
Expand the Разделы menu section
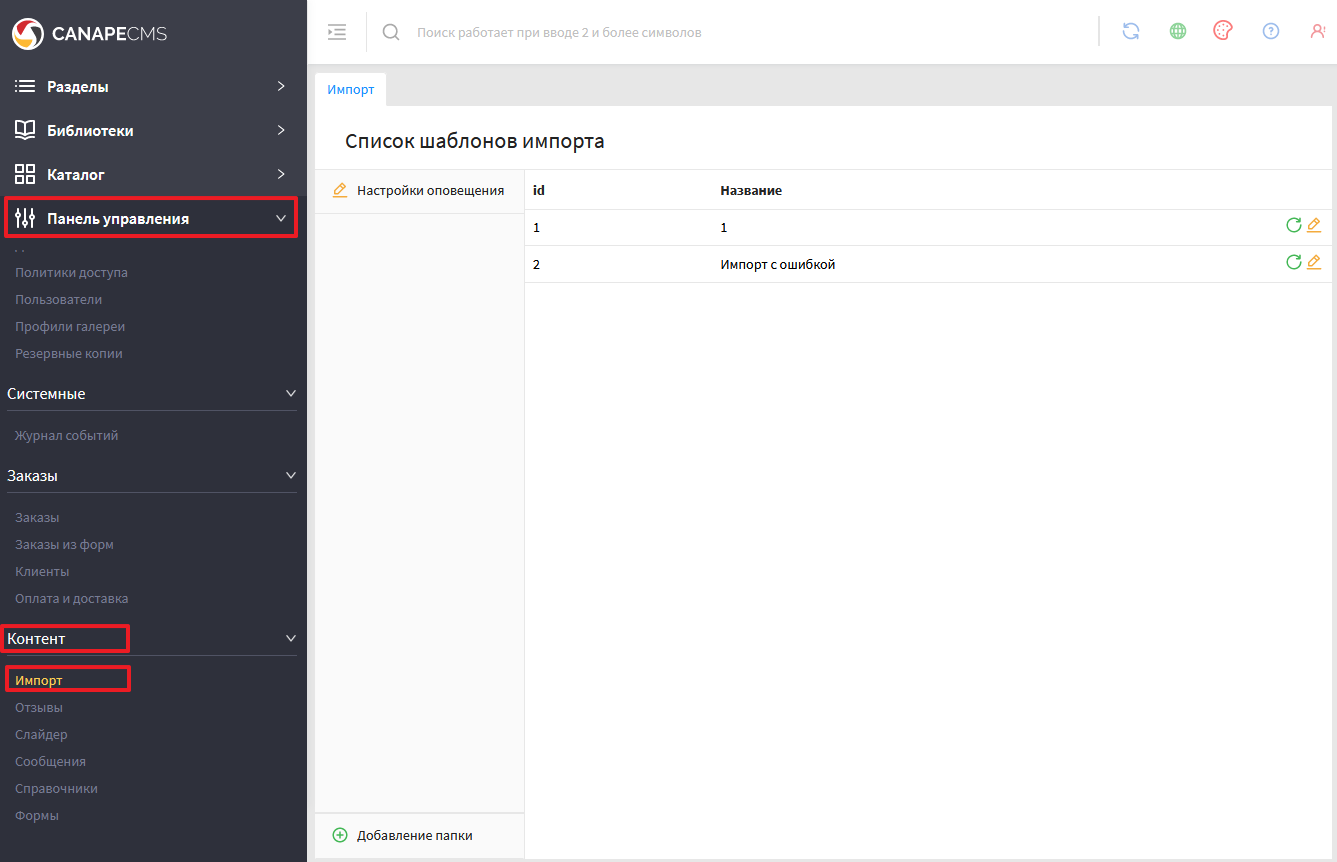152,87
